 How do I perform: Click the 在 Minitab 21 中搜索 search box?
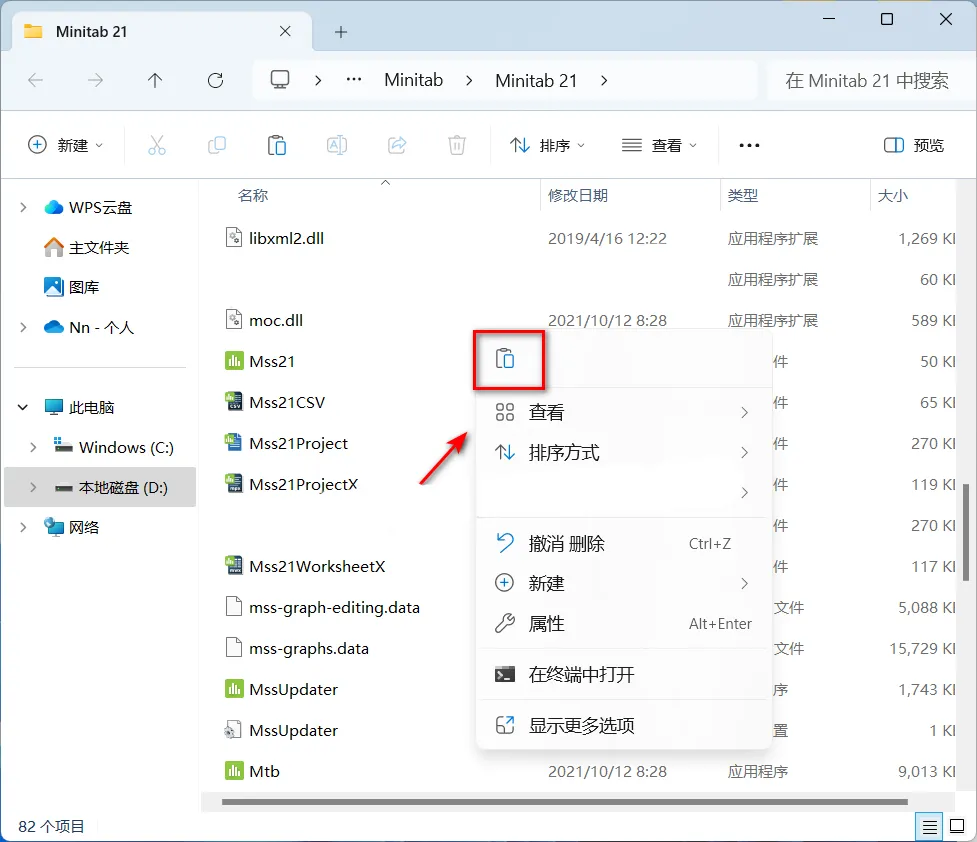pyautogui.click(x=867, y=80)
